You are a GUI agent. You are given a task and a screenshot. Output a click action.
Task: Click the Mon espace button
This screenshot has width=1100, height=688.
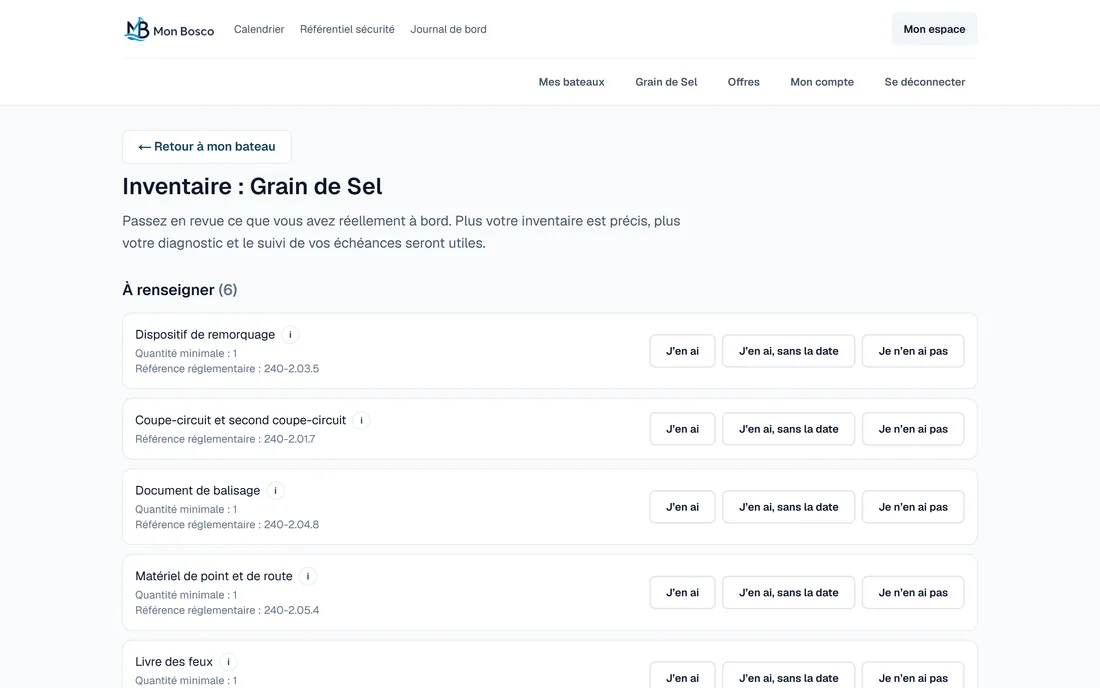click(x=934, y=29)
